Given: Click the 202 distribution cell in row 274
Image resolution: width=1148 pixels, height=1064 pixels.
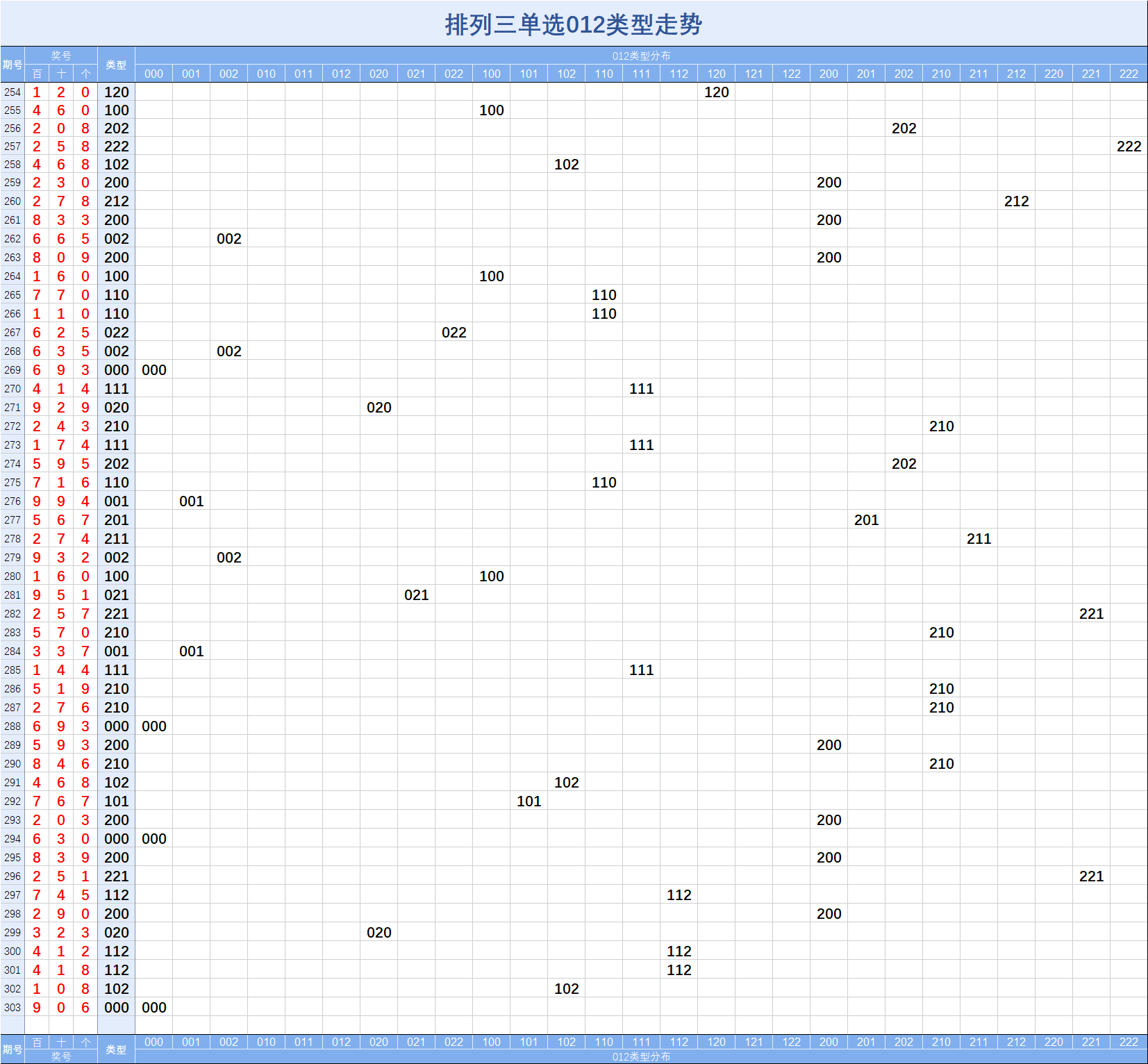Looking at the screenshot, I should pyautogui.click(x=904, y=463).
